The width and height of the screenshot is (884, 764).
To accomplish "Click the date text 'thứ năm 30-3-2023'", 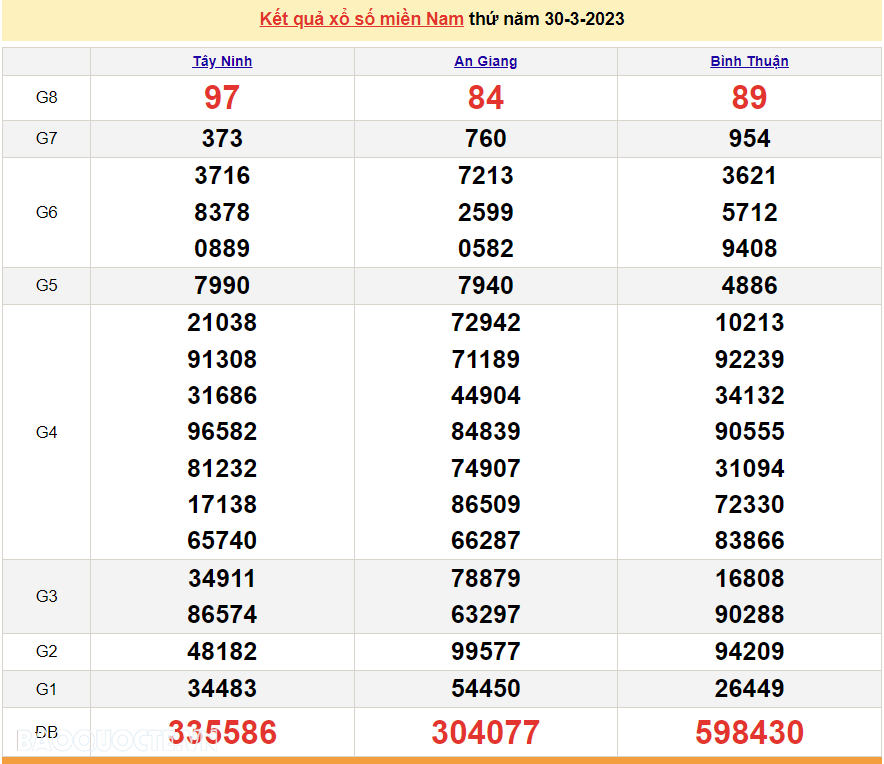I will (547, 19).
